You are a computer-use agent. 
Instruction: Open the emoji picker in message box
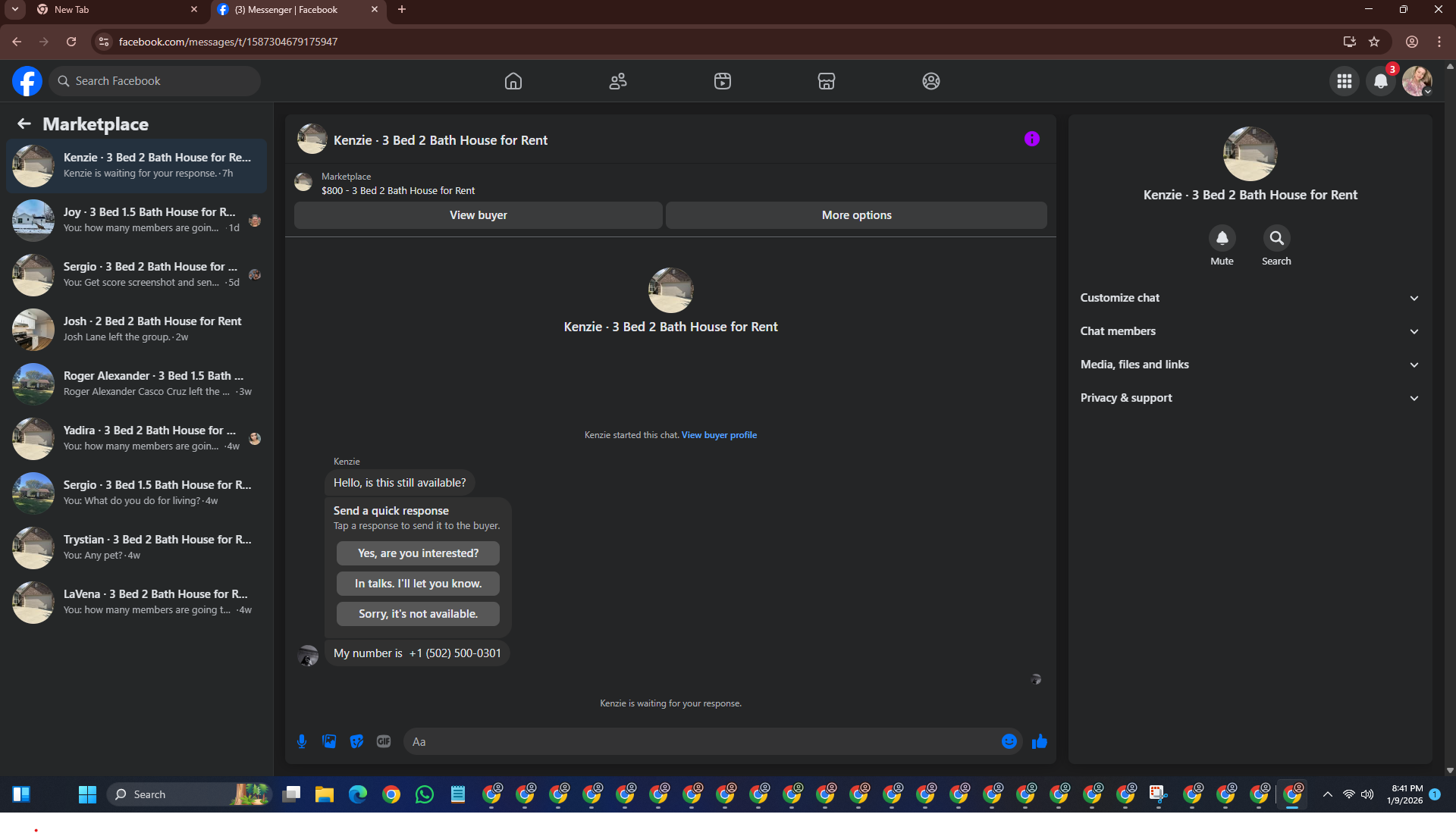(1009, 741)
